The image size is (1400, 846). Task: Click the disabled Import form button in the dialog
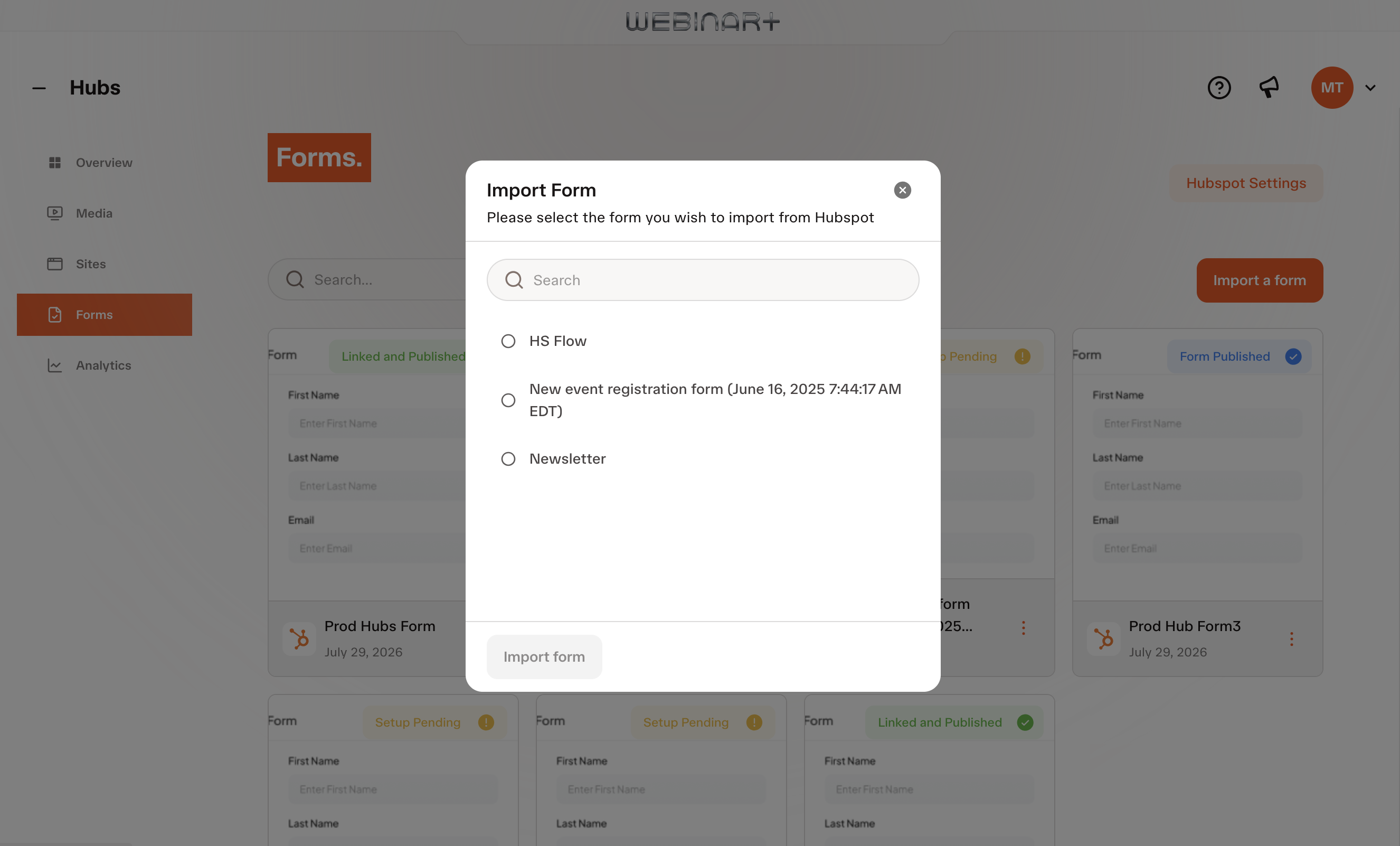[544, 656]
